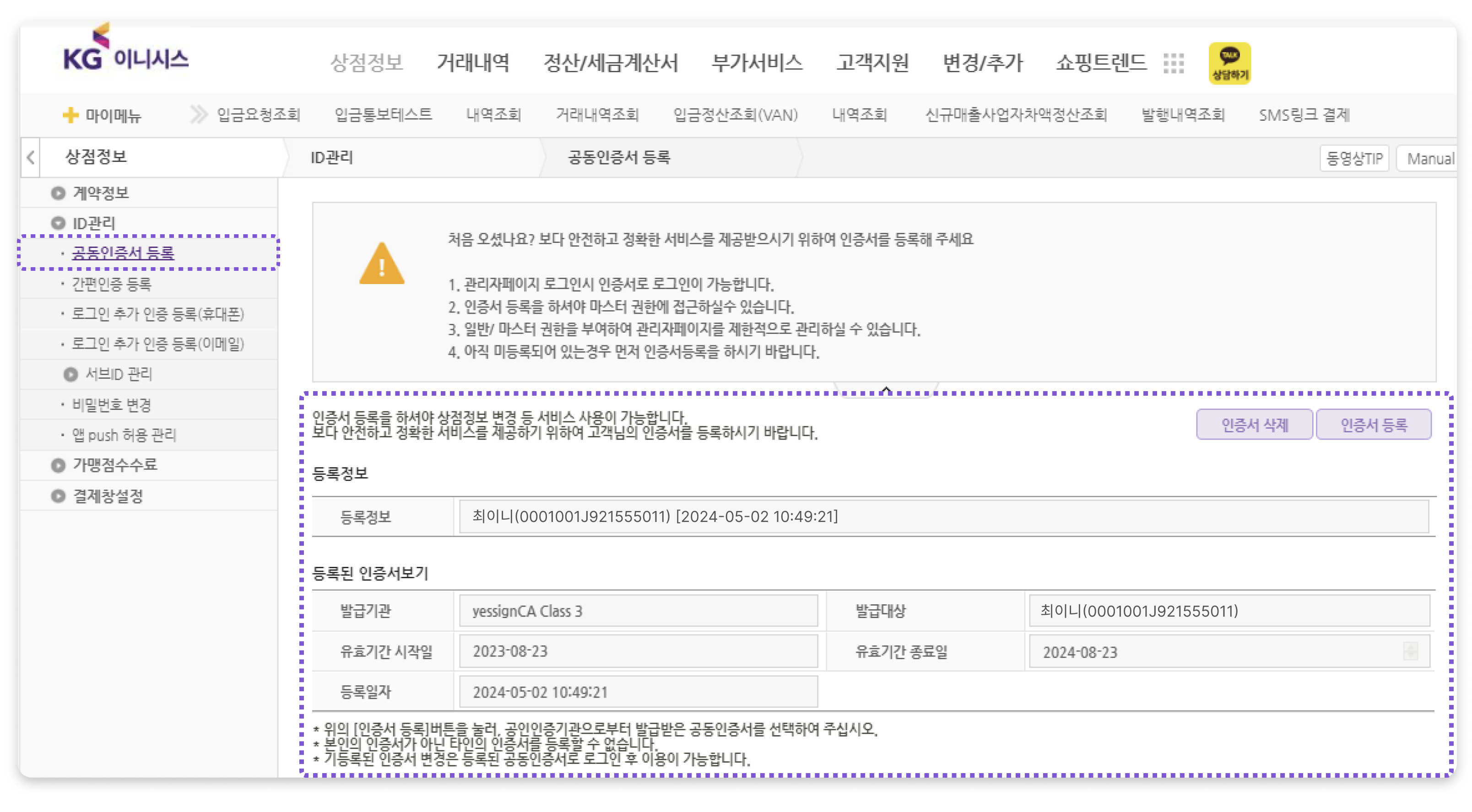Click the 인증서 삭제 button
1472x812 pixels.
1254,424
